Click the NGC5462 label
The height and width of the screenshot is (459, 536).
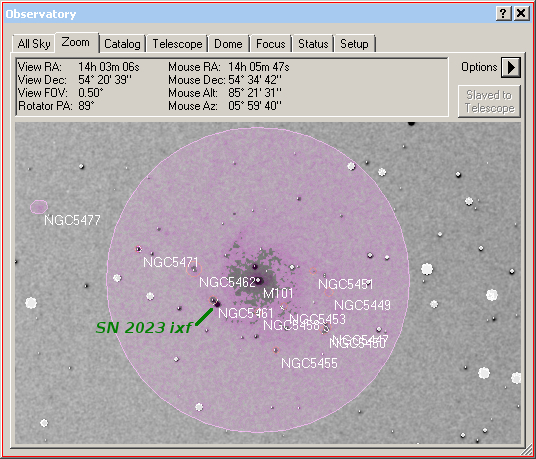(x=227, y=282)
